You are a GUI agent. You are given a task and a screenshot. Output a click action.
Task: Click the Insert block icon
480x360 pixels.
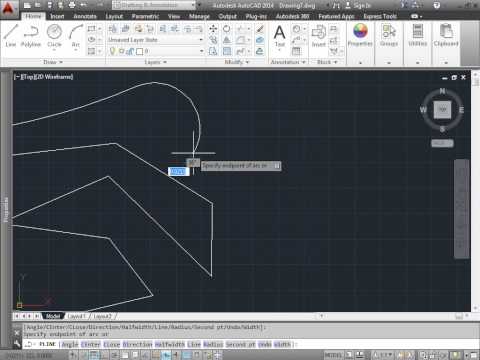click(x=319, y=36)
